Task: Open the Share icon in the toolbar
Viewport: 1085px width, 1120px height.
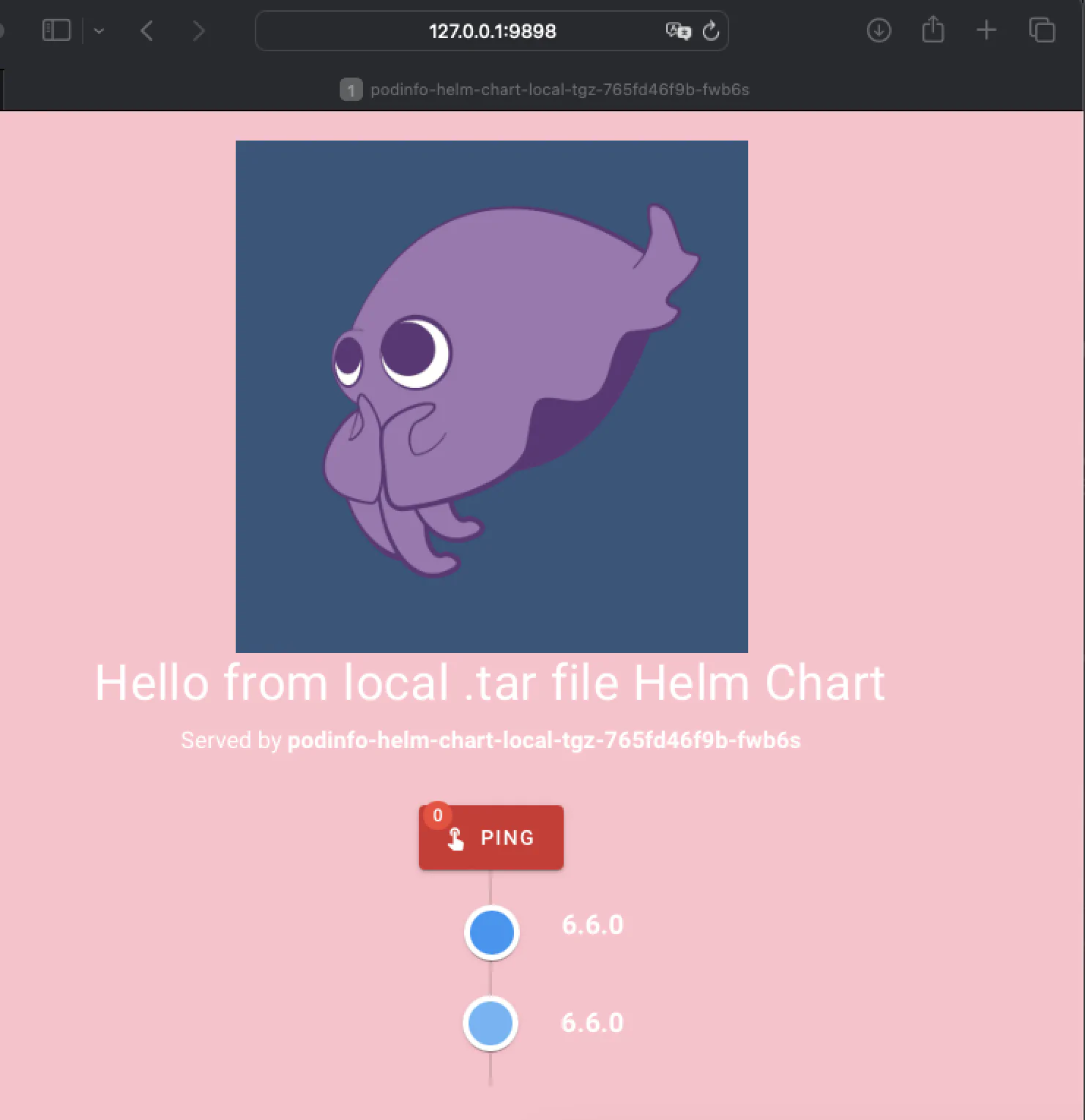Action: point(933,31)
